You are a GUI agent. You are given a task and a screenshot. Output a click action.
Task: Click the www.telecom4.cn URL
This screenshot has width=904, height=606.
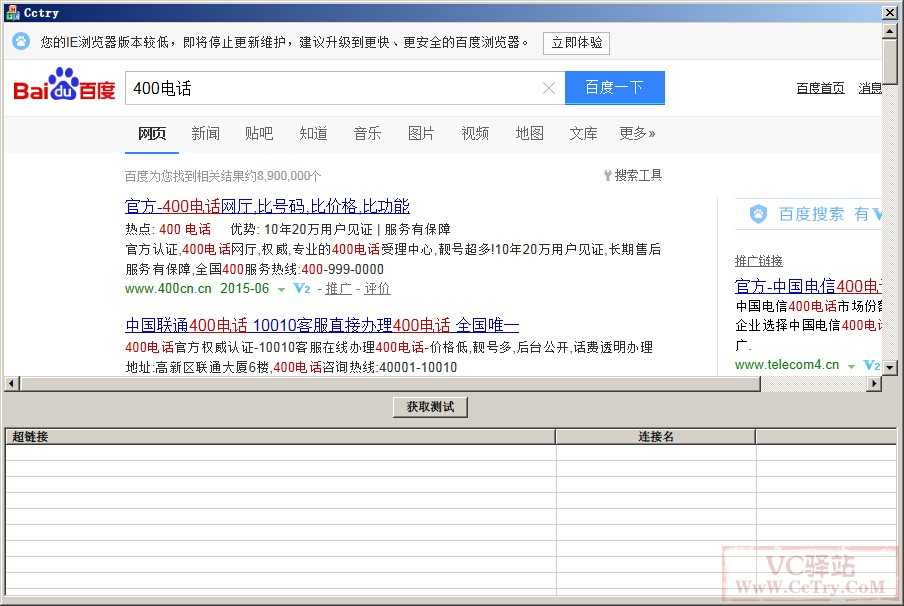787,365
